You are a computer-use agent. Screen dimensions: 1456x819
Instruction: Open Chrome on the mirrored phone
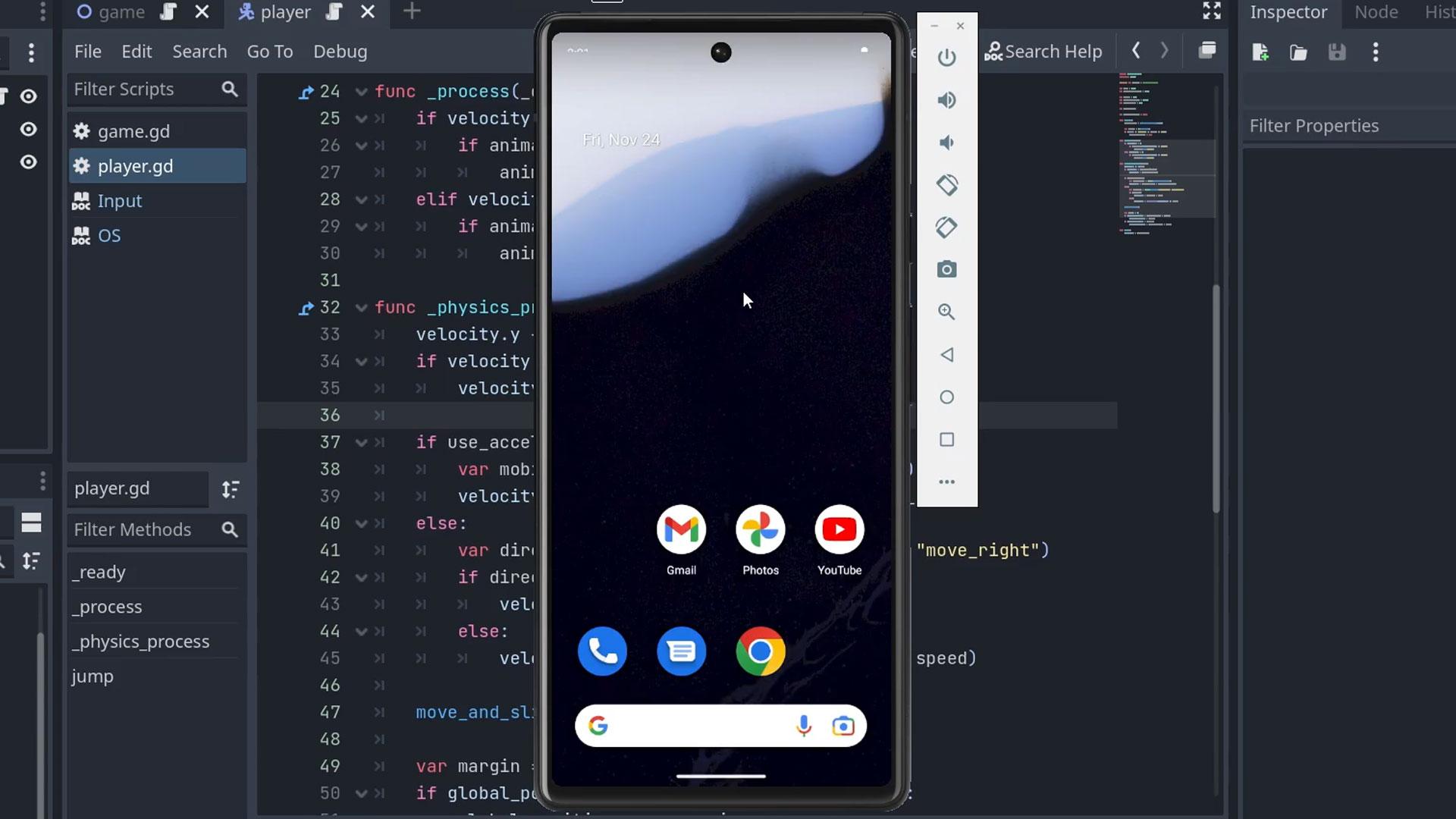pos(760,651)
